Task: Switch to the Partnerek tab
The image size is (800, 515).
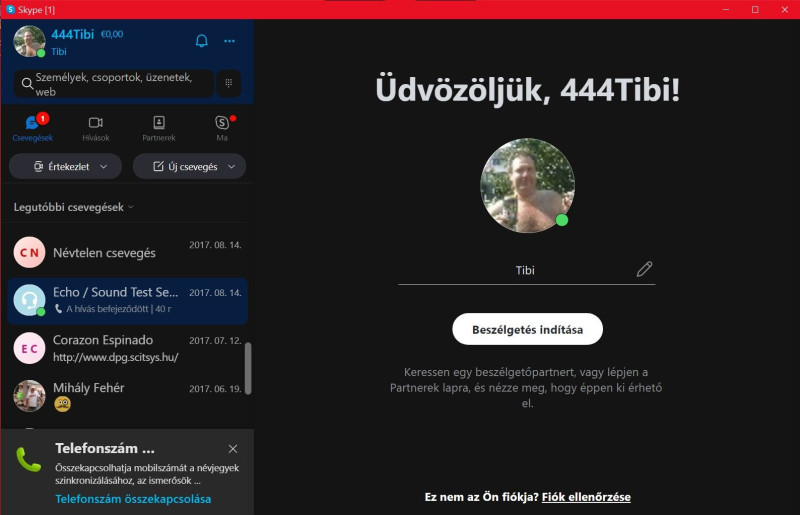Action: (x=159, y=128)
